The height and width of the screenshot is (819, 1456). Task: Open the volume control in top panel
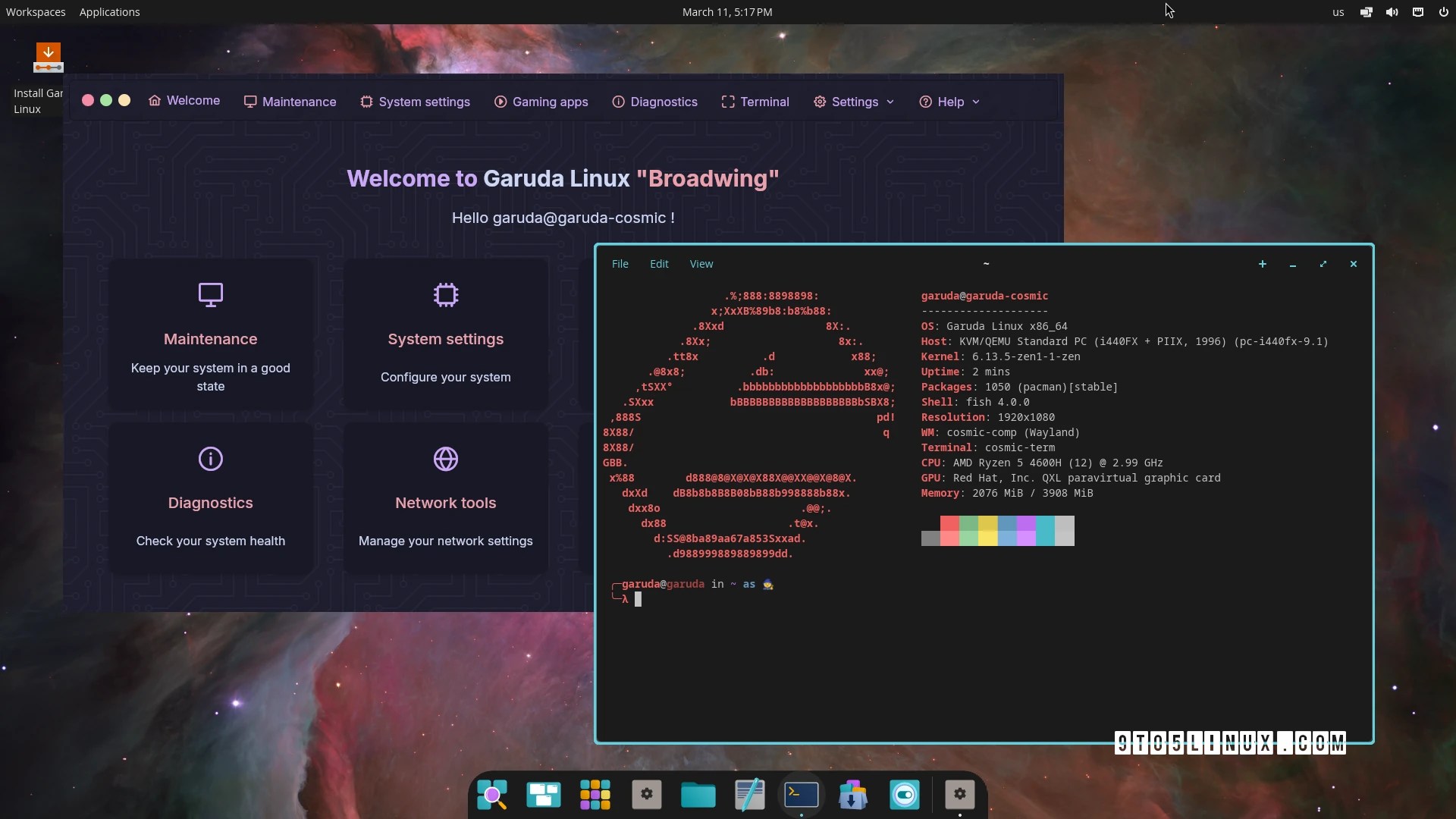click(x=1392, y=12)
